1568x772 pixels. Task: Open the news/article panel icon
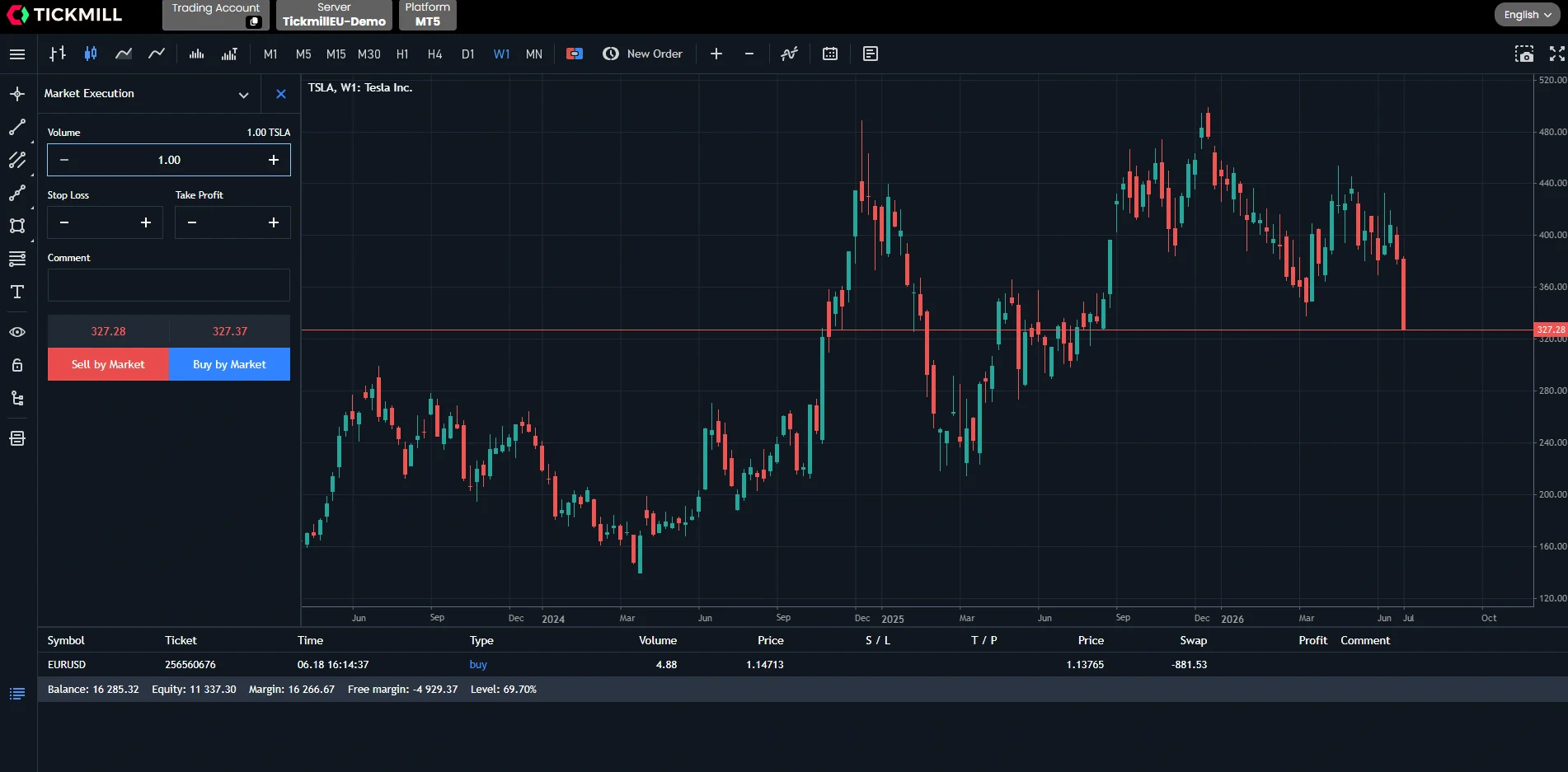(x=871, y=54)
